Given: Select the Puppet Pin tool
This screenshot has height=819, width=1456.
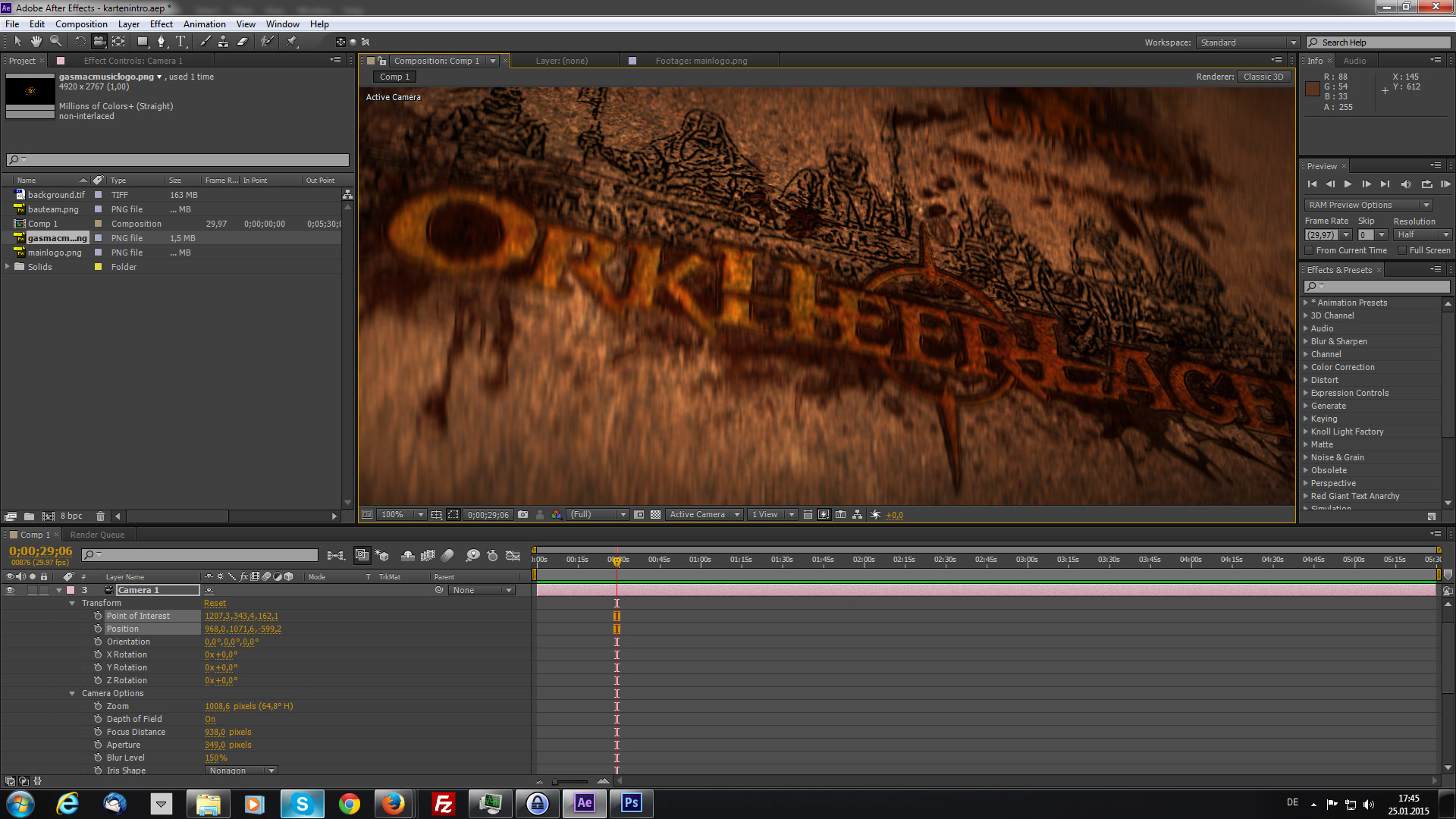Looking at the screenshot, I should (292, 42).
